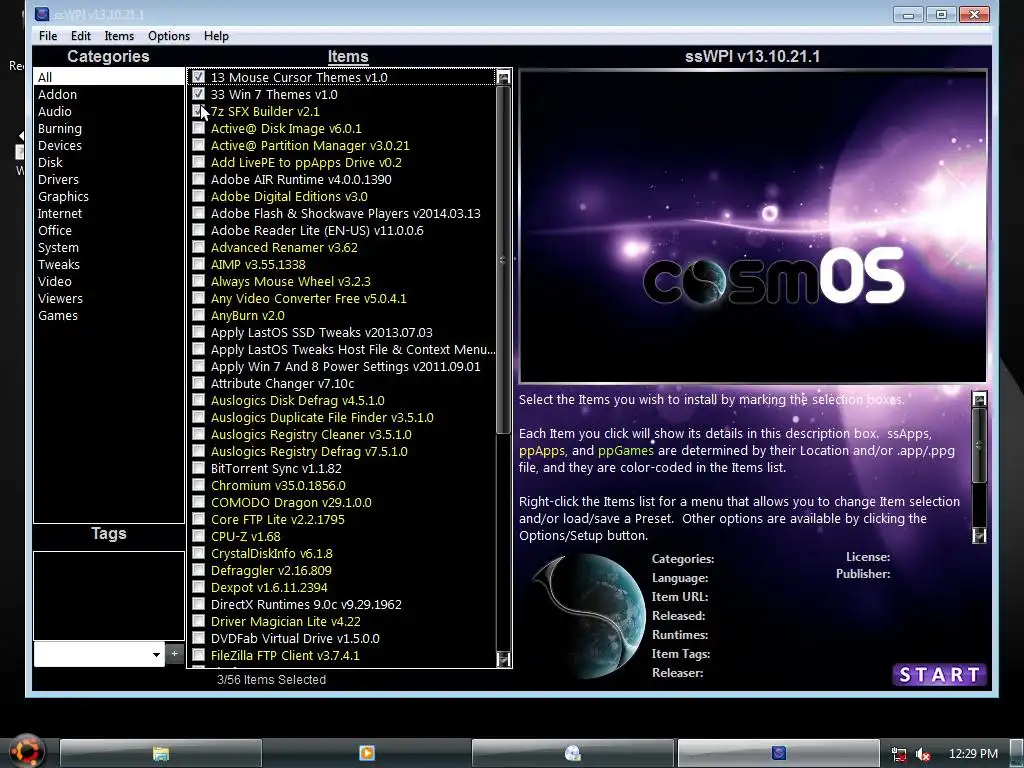Screen dimensions: 1024x768
Task: Click the items list scrollbar thumb
Action: (502, 260)
